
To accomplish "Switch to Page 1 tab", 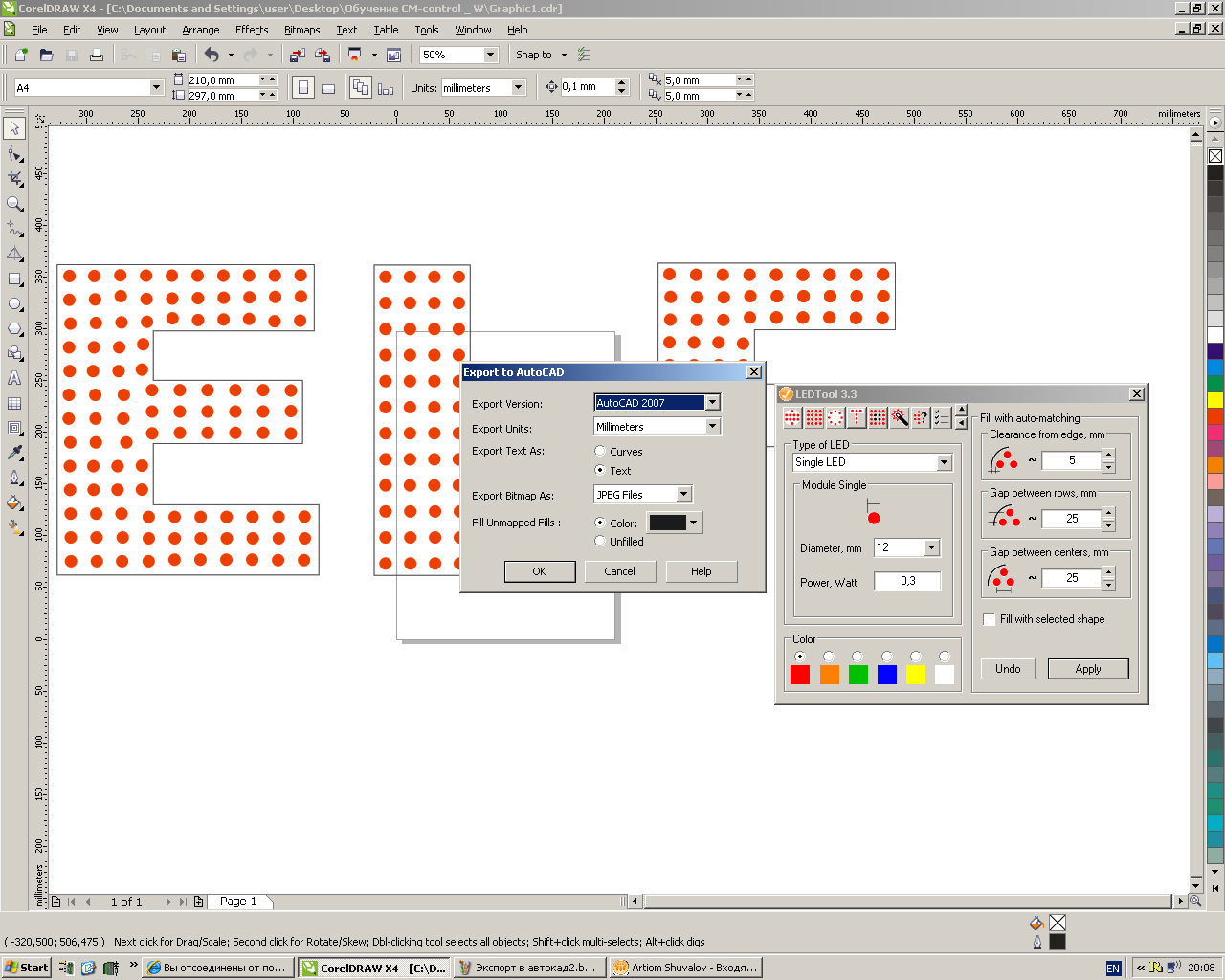I will click(x=238, y=902).
